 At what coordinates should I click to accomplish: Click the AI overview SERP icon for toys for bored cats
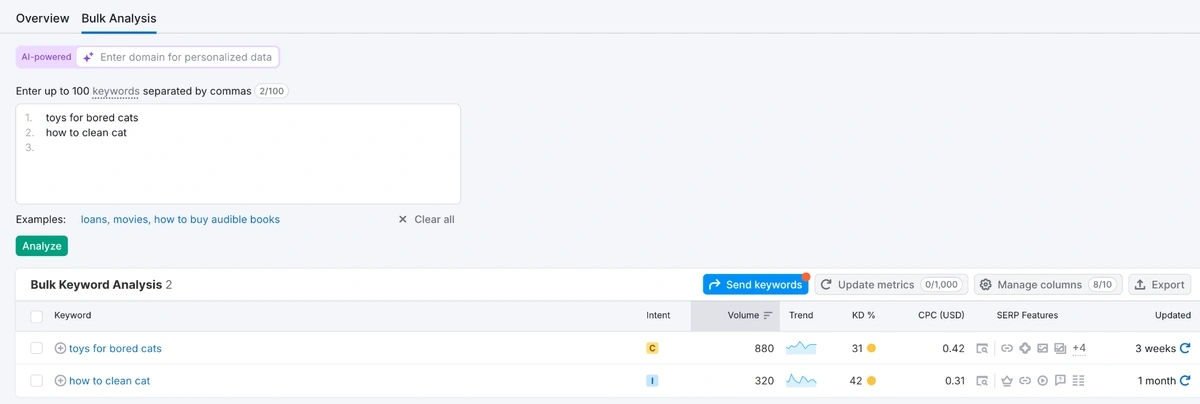tap(1025, 348)
